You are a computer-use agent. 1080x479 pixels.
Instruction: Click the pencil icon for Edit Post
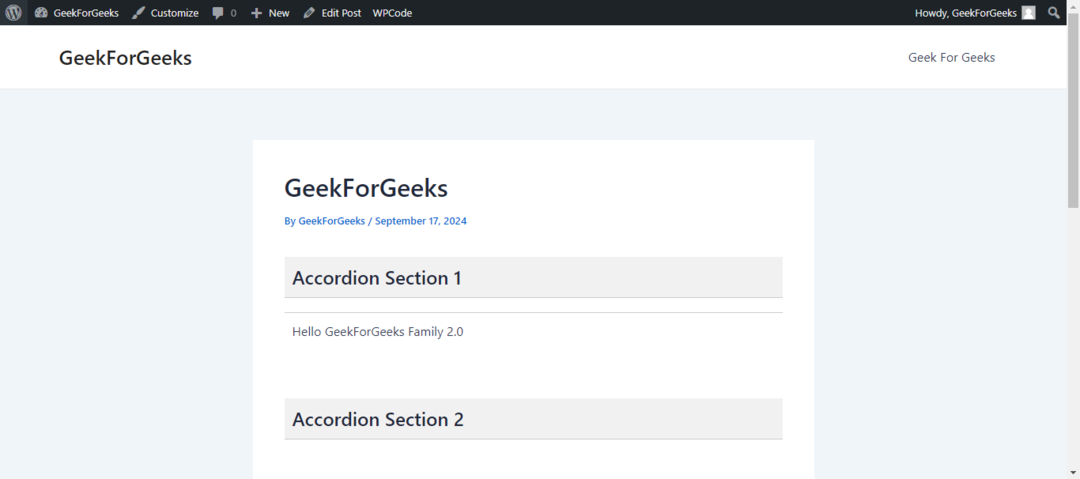(309, 12)
